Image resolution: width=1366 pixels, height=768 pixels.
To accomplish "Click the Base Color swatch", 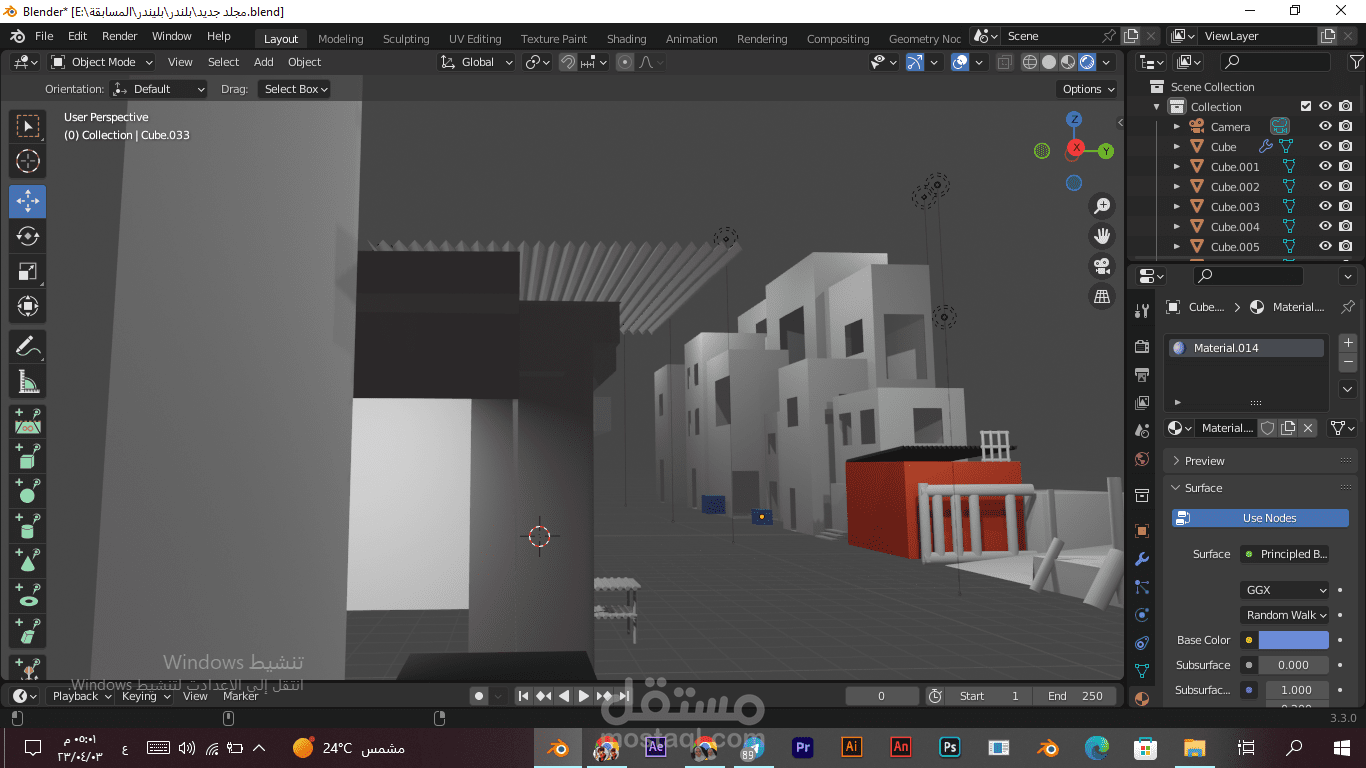I will [1293, 640].
